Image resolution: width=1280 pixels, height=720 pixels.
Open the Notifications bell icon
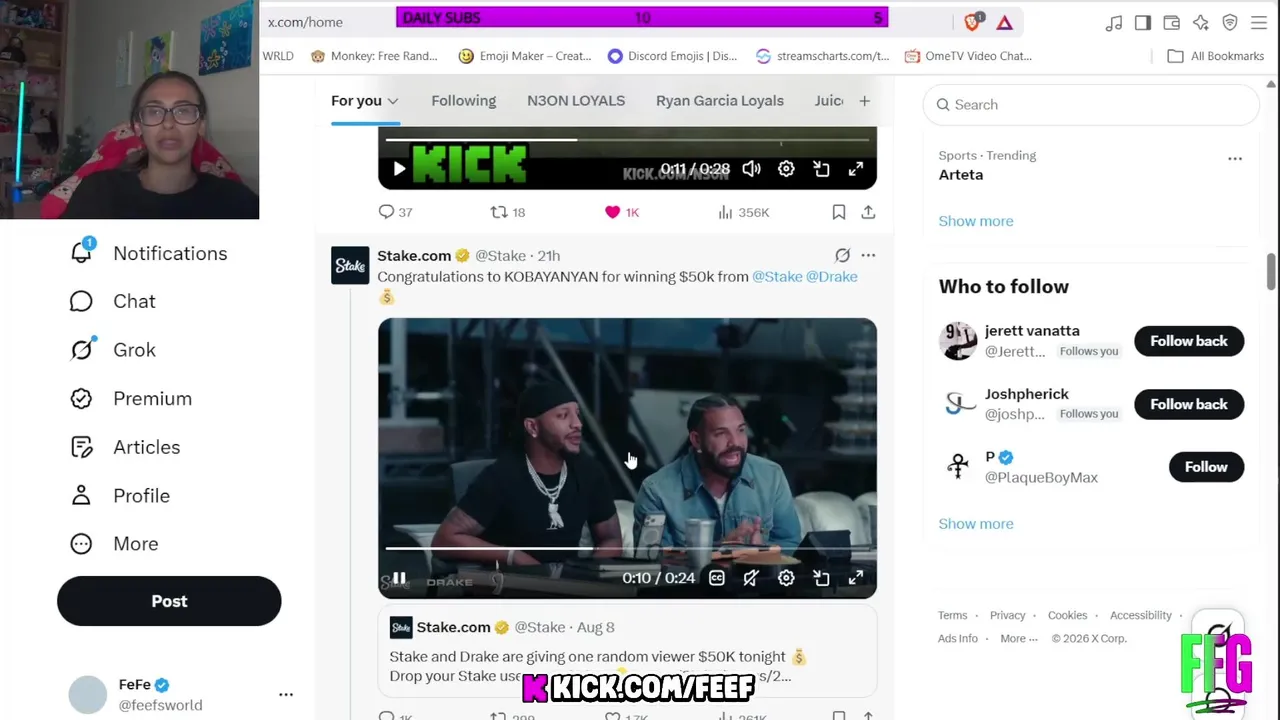pos(82,253)
